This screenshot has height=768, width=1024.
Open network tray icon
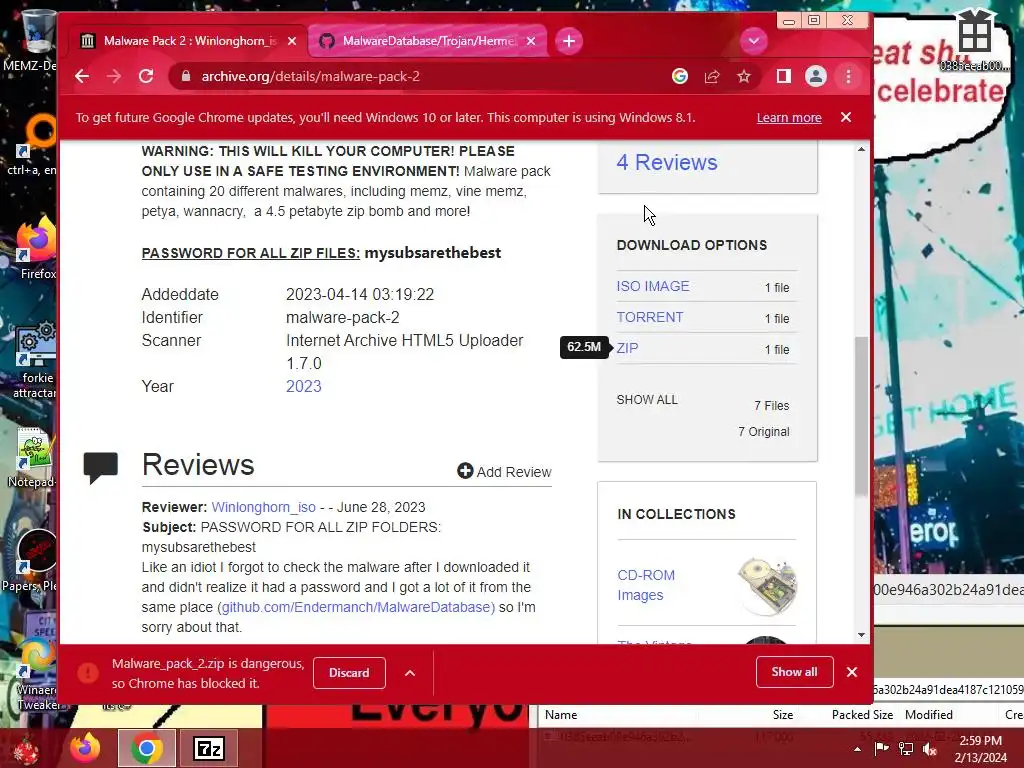click(x=906, y=749)
